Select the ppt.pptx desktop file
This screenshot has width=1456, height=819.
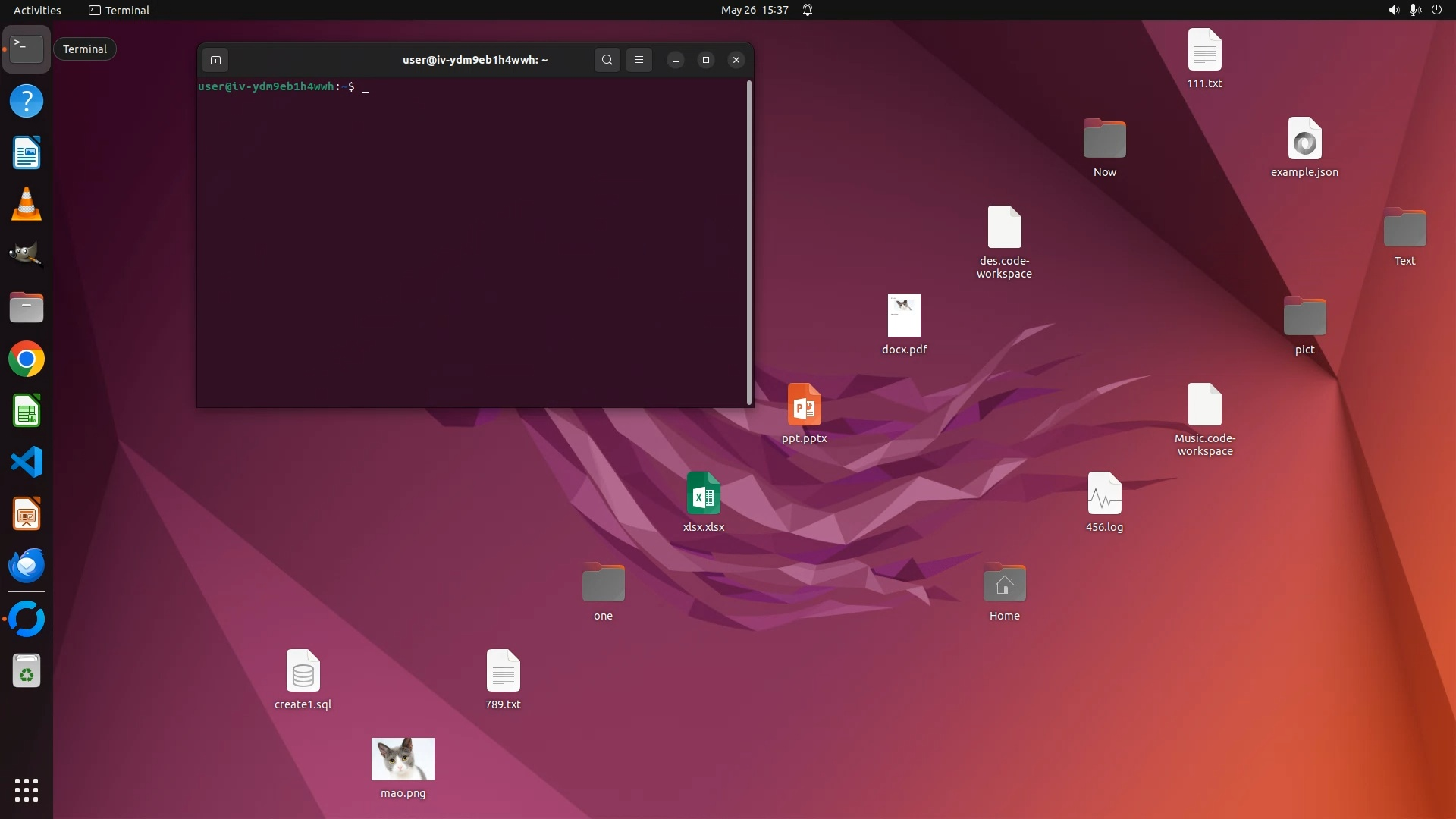(804, 406)
